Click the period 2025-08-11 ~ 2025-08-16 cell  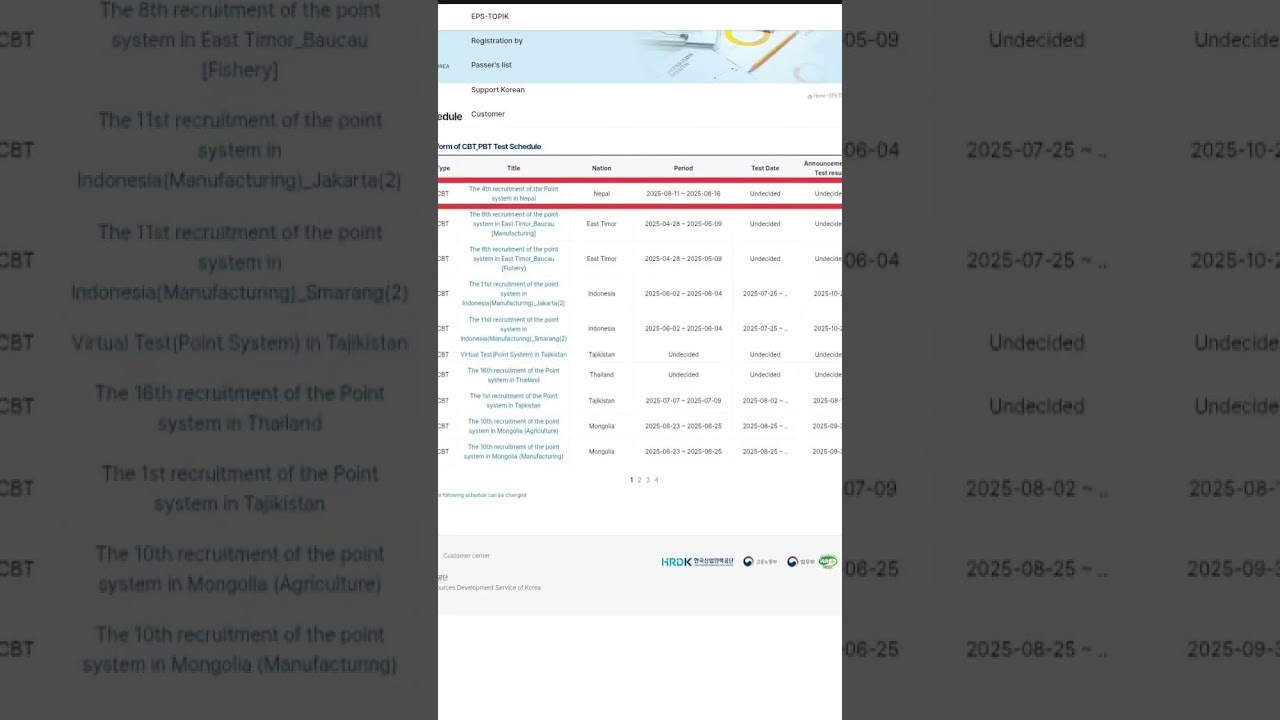tap(684, 194)
